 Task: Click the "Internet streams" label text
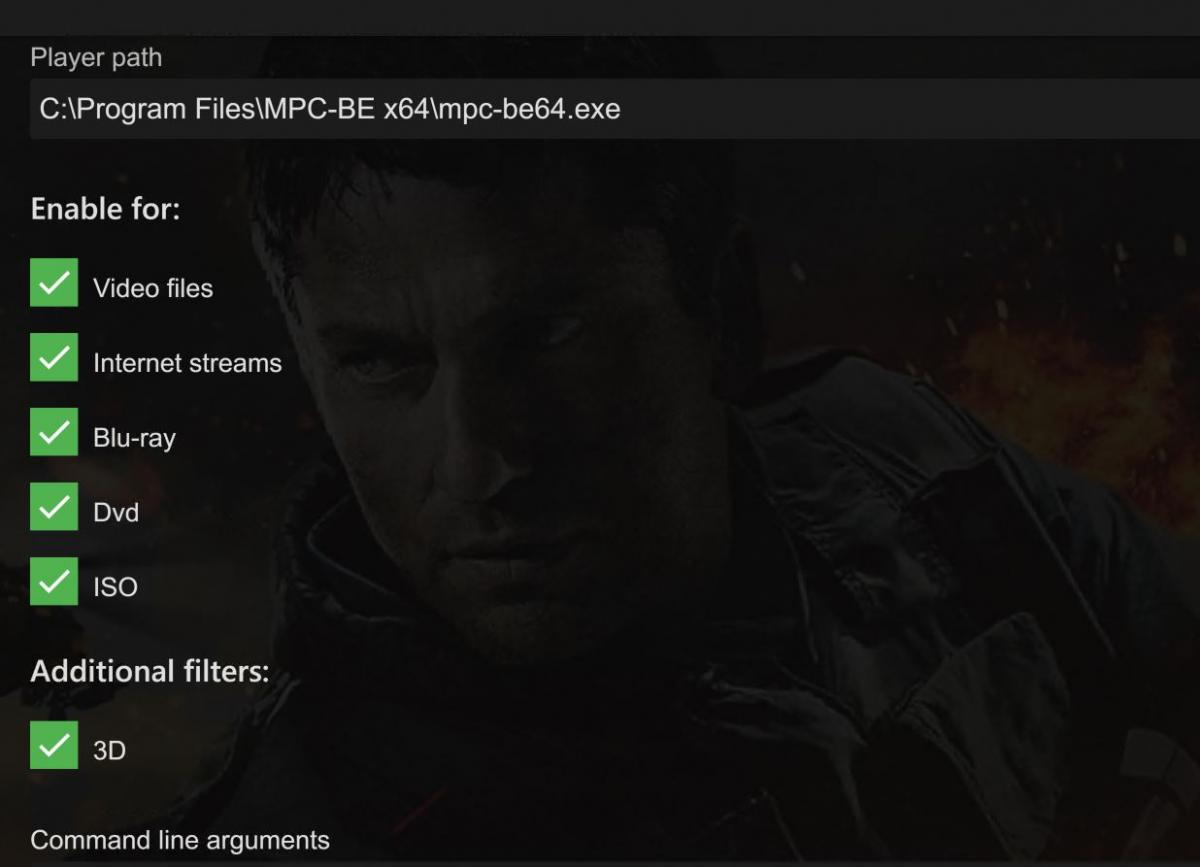click(x=187, y=363)
